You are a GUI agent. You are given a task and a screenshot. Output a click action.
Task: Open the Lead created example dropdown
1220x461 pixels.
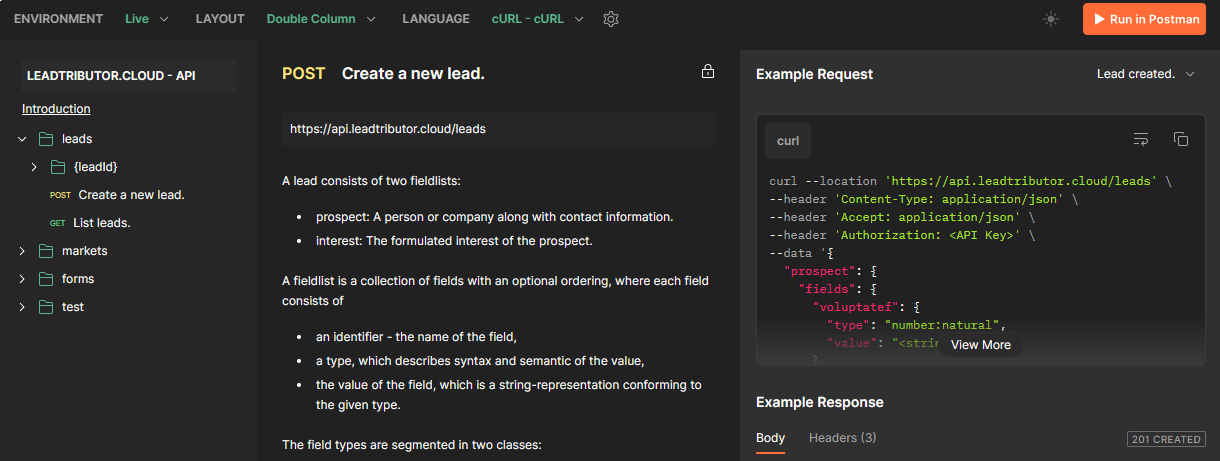pyautogui.click(x=1145, y=74)
